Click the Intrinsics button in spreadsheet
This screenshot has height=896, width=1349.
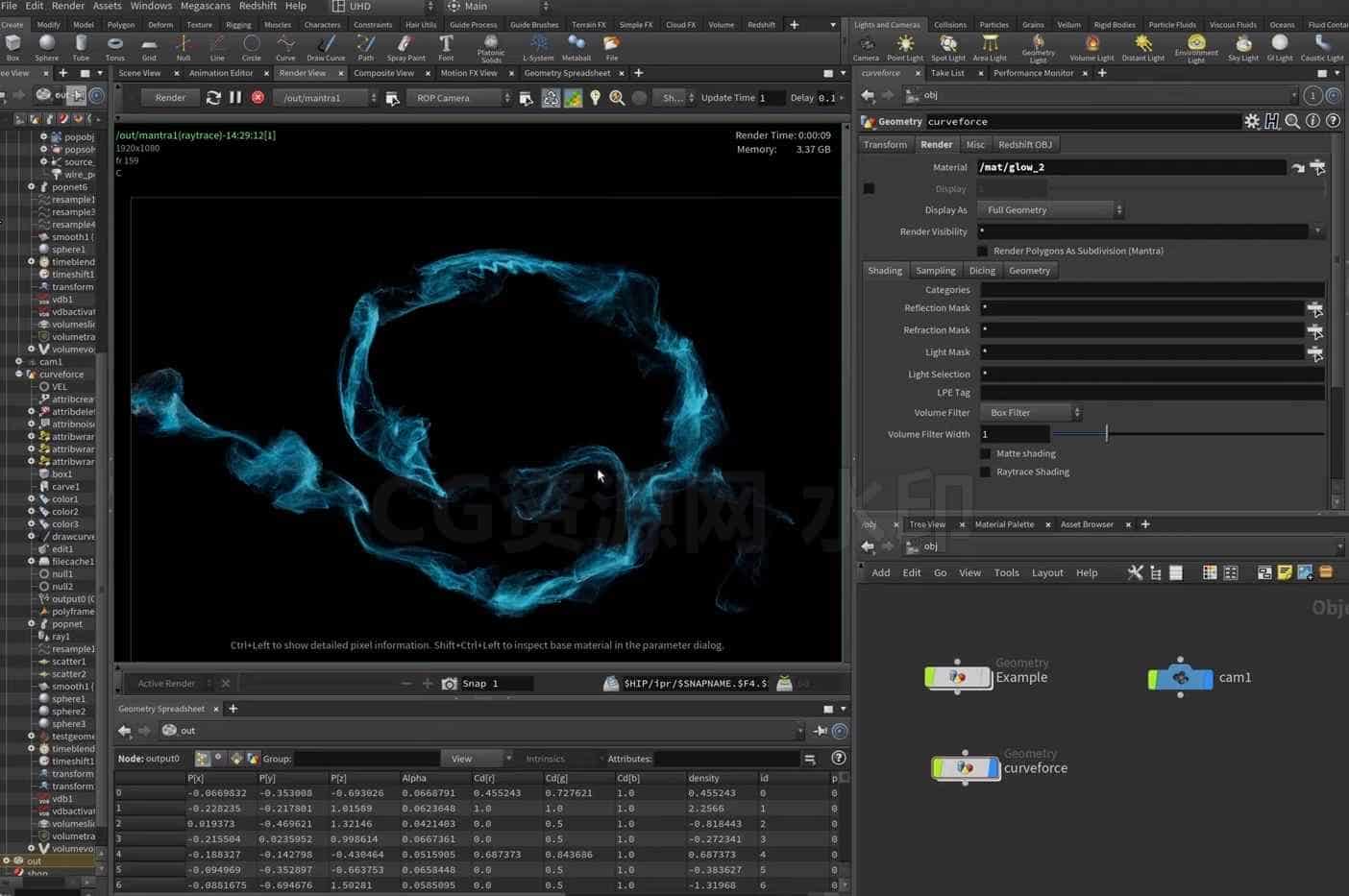[x=546, y=759]
